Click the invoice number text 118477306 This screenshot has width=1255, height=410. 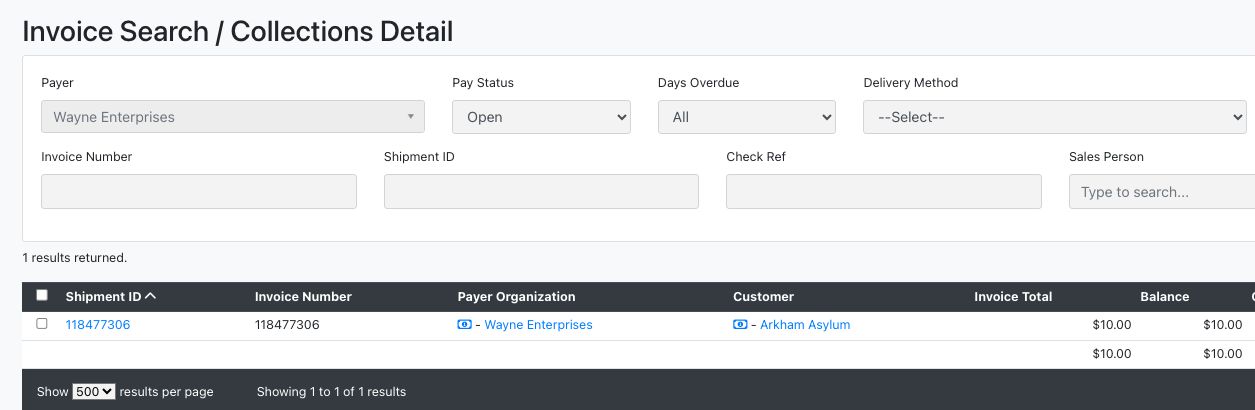pyautogui.click(x=287, y=325)
